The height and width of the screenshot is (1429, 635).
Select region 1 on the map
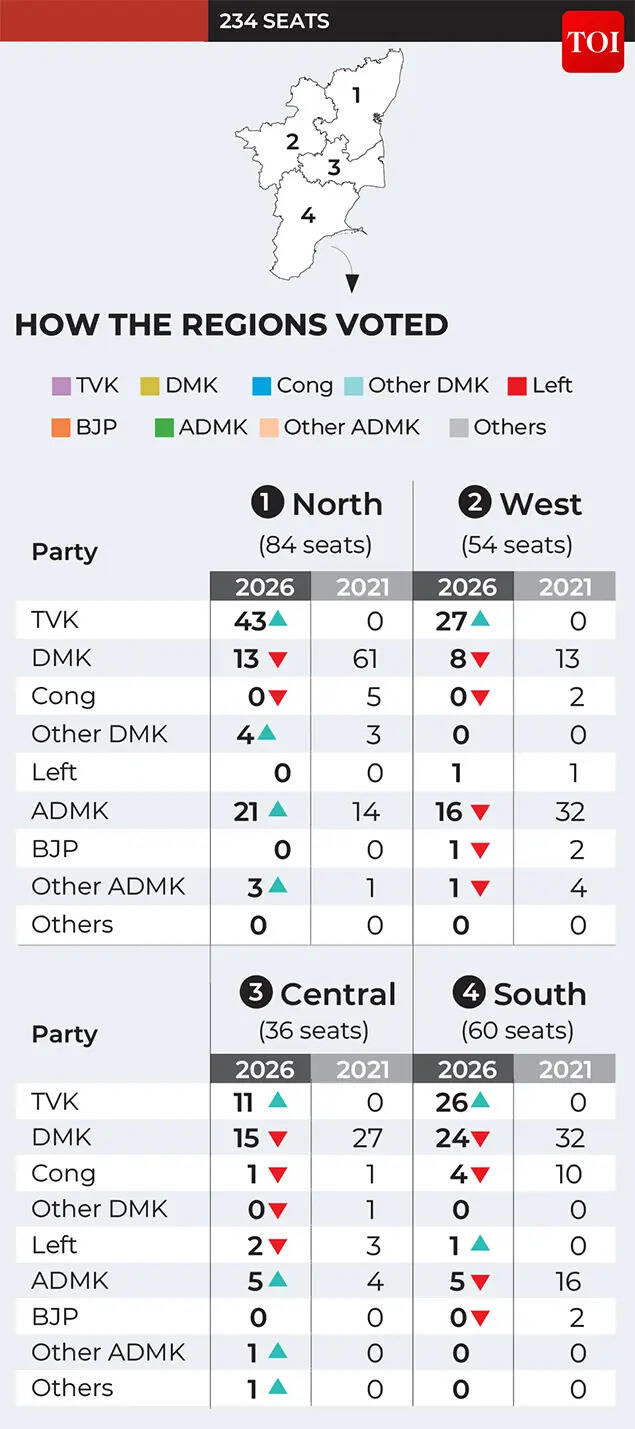356,96
